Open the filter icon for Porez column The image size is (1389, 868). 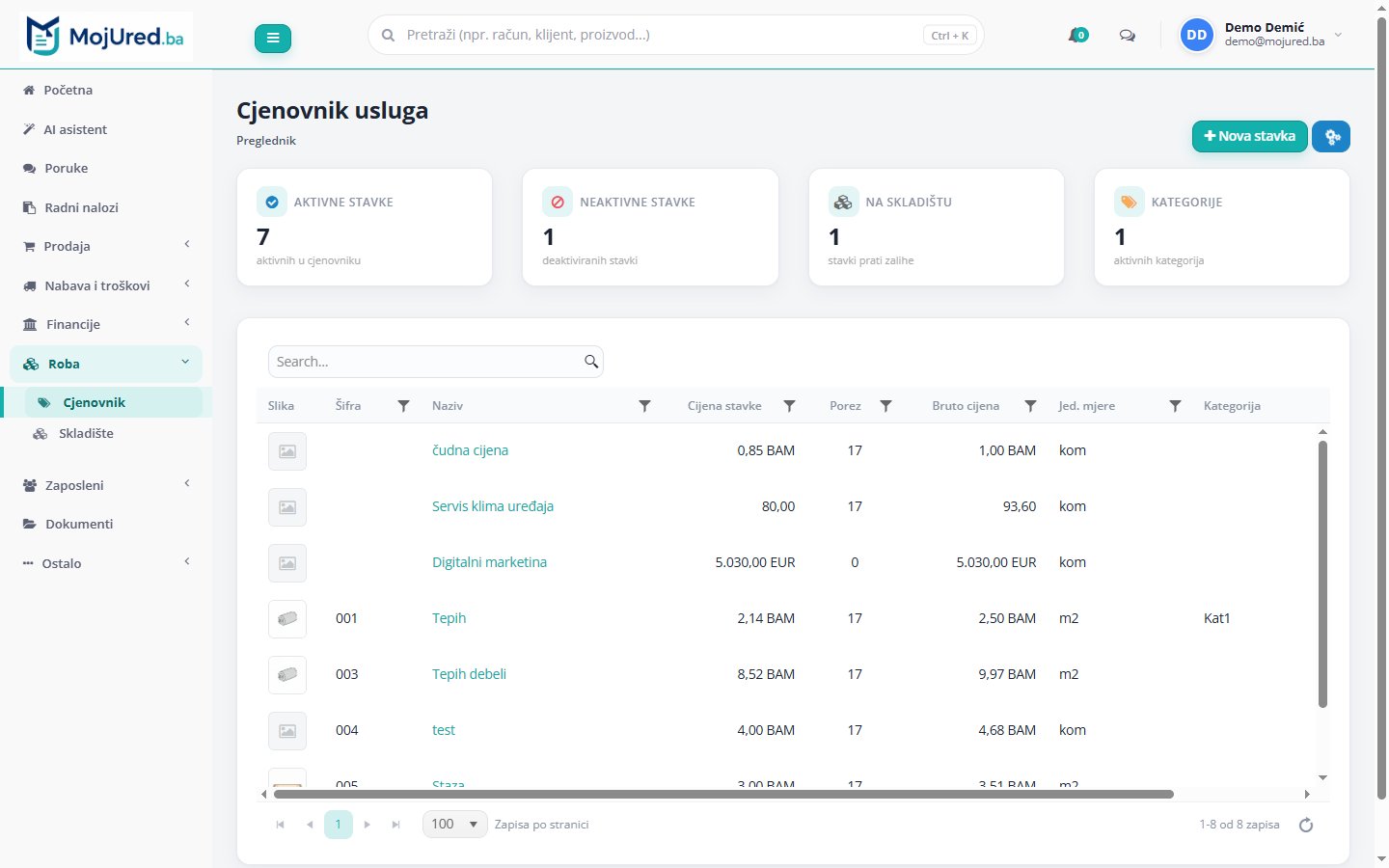[886, 406]
